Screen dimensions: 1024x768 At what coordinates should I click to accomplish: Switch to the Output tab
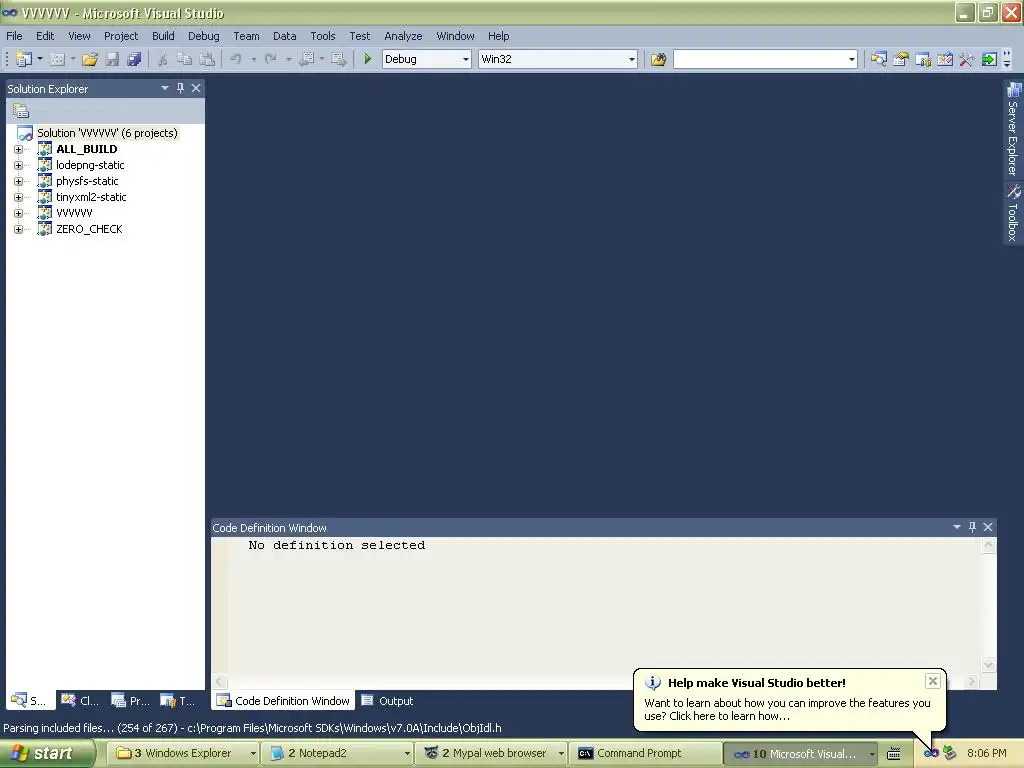388,701
